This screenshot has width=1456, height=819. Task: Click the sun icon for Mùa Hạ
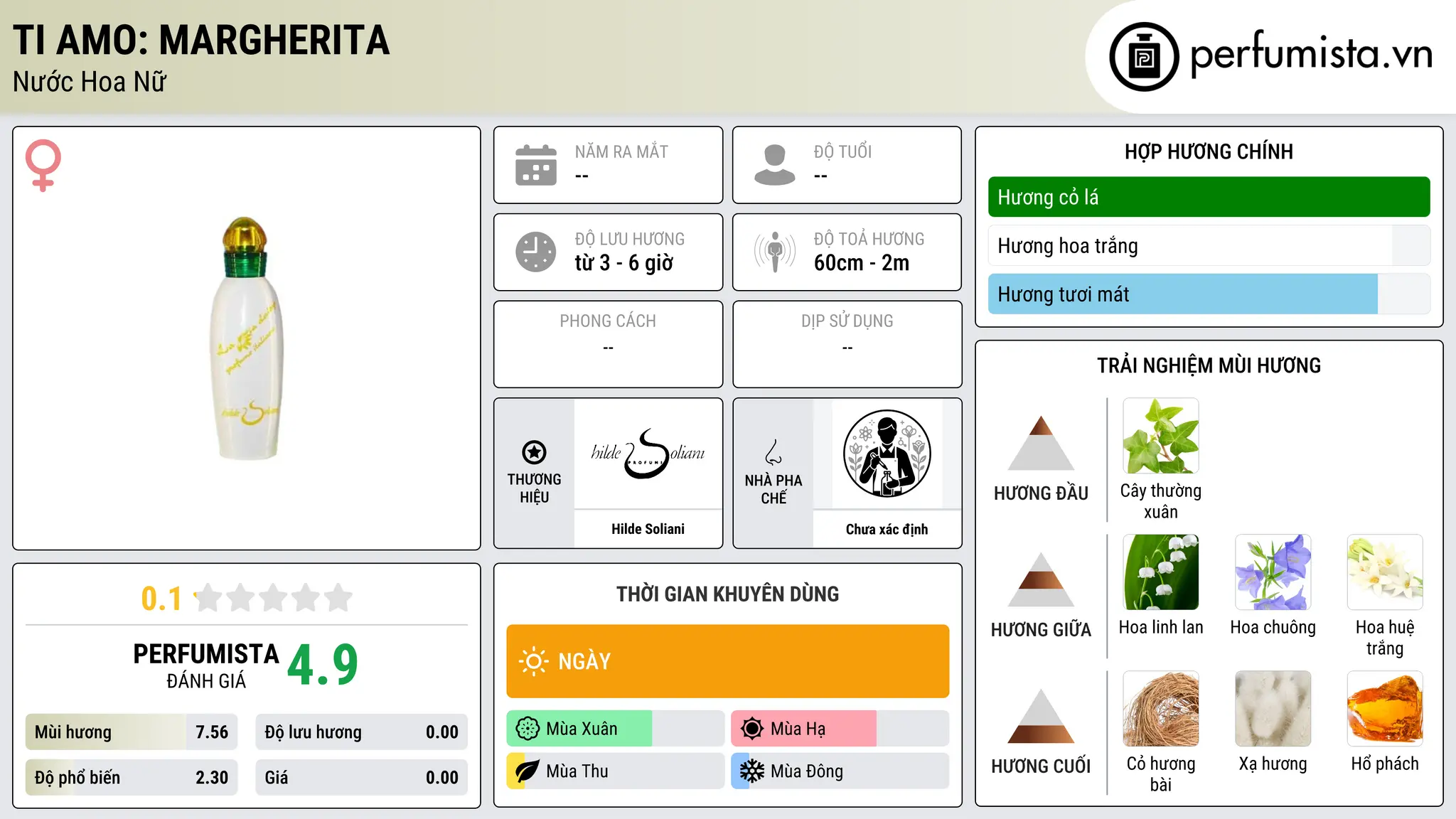coord(752,729)
